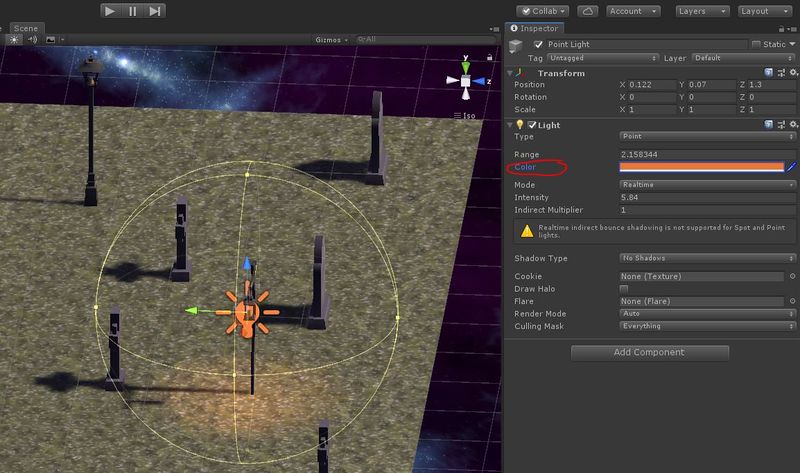Pause the game with the Pause button
800x473 pixels.
tap(133, 11)
